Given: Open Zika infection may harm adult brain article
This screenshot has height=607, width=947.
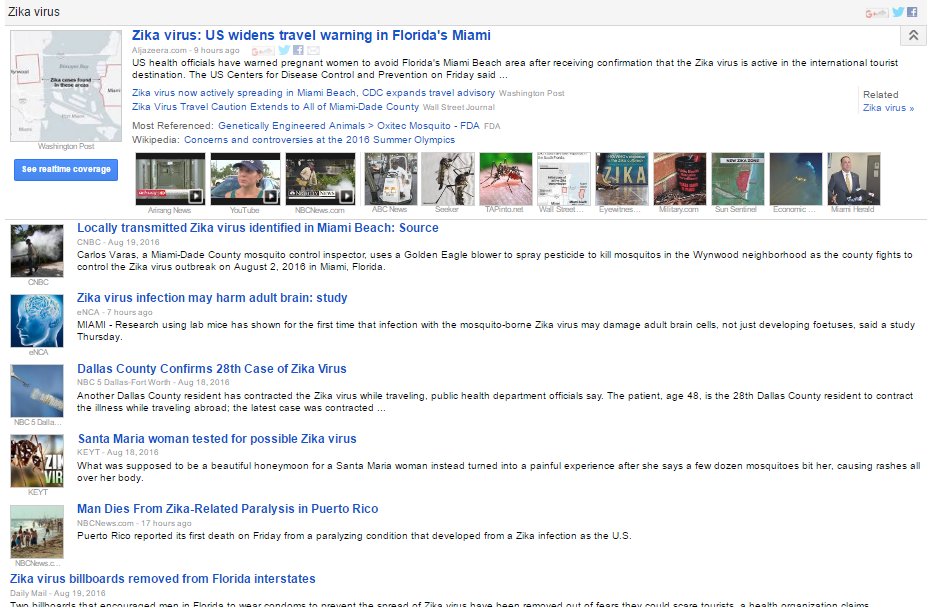Looking at the screenshot, I should tap(212, 298).
